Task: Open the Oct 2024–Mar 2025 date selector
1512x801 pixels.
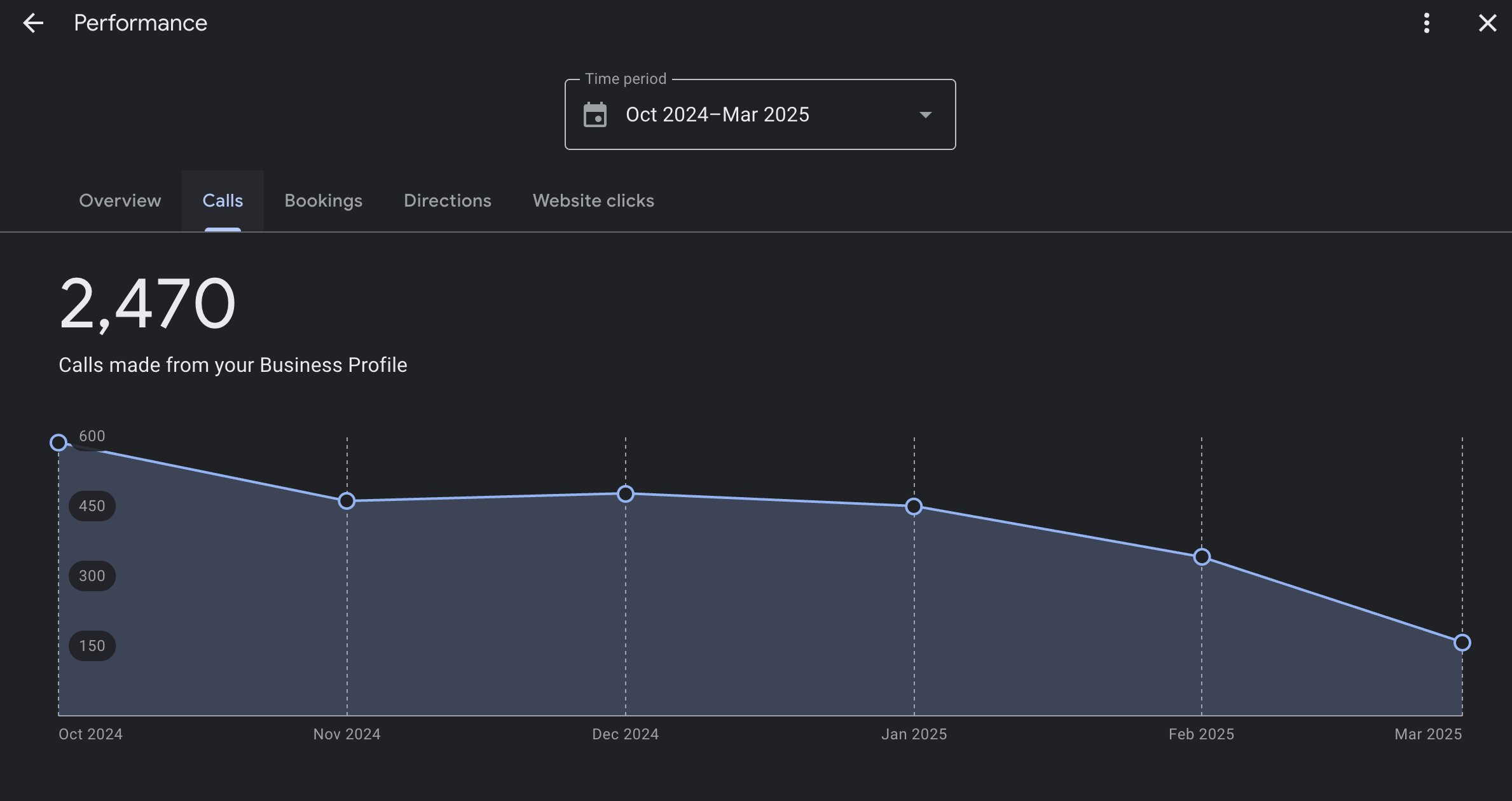Action: (x=760, y=114)
